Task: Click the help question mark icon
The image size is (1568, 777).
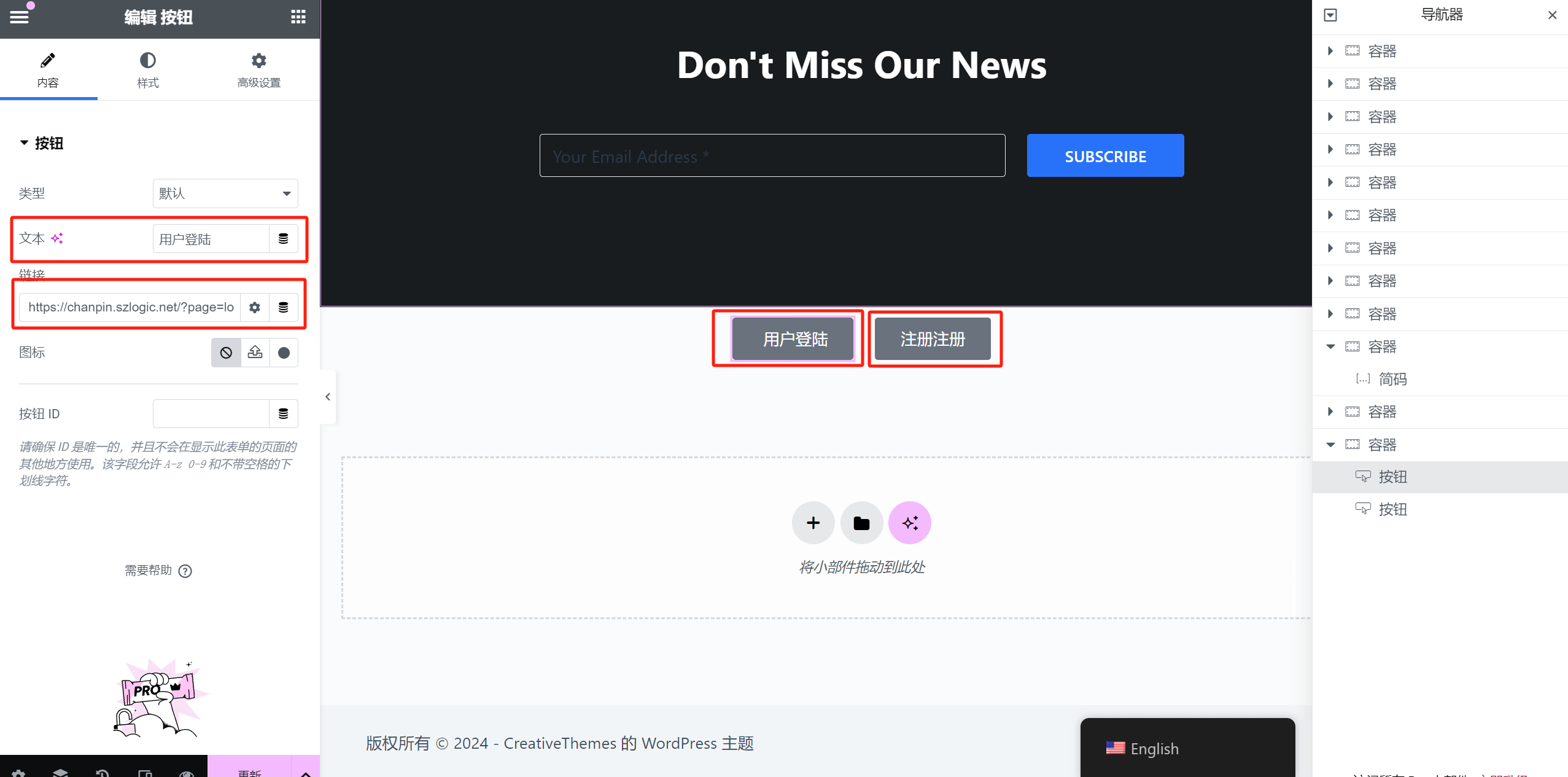Action: 185,571
